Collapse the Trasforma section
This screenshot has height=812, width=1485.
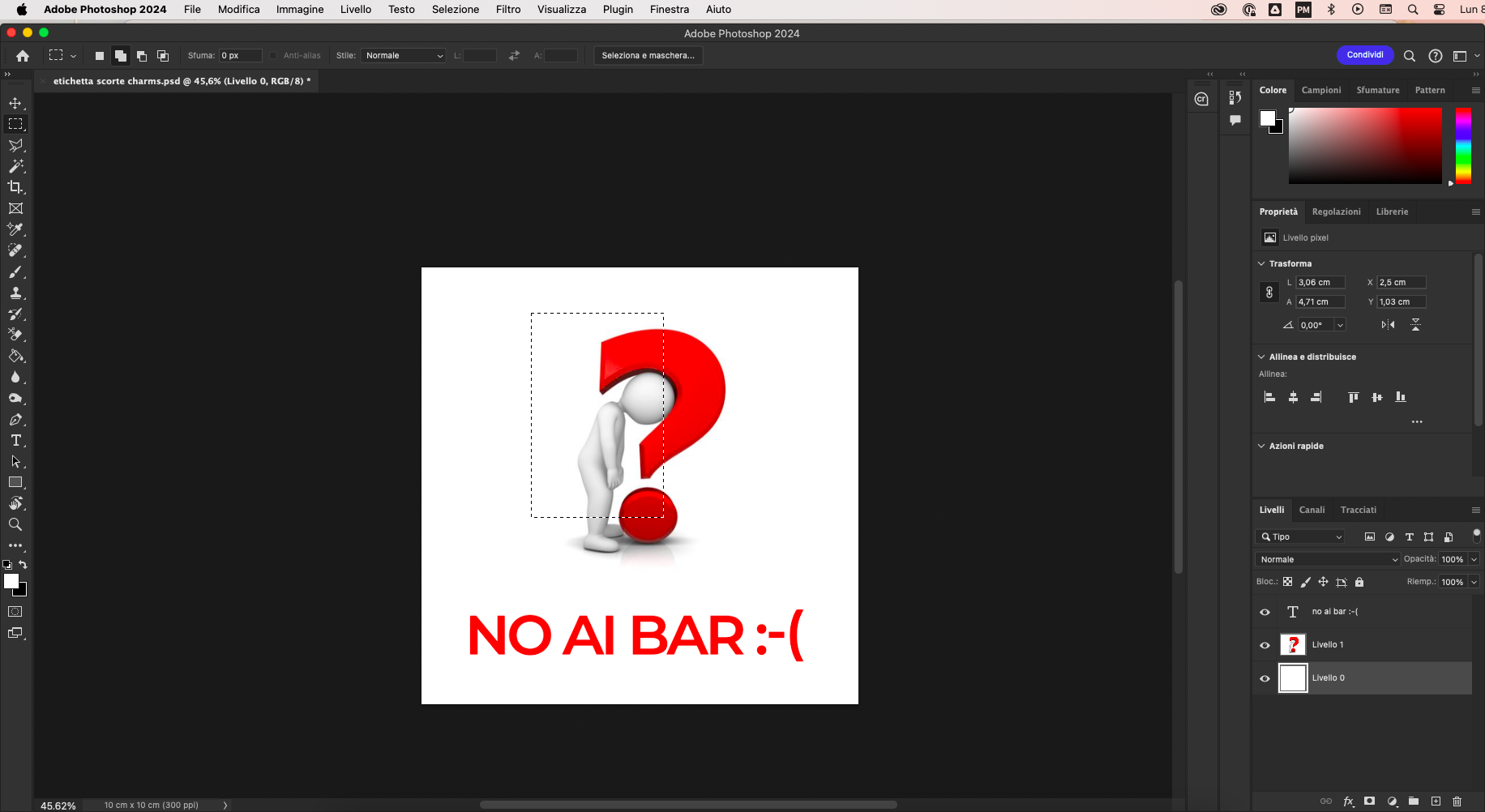click(x=1262, y=263)
